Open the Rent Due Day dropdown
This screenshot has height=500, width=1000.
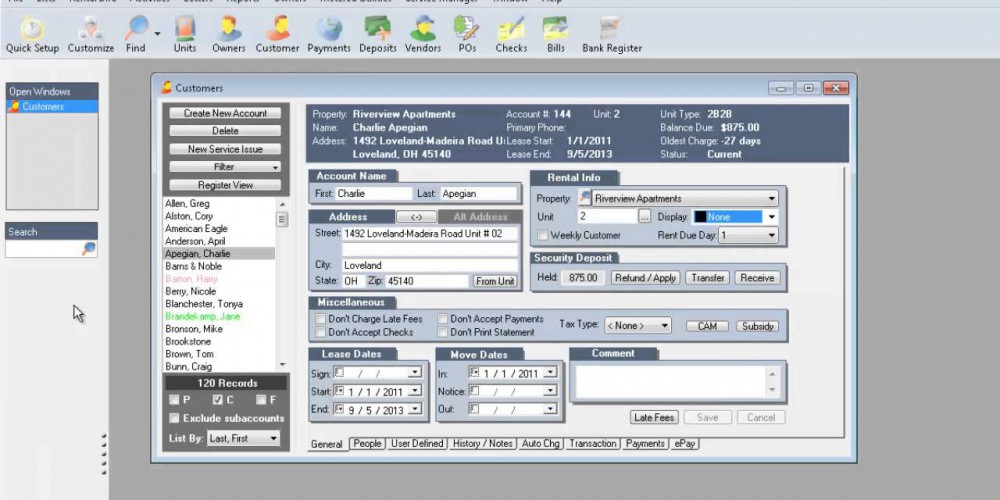pos(772,235)
